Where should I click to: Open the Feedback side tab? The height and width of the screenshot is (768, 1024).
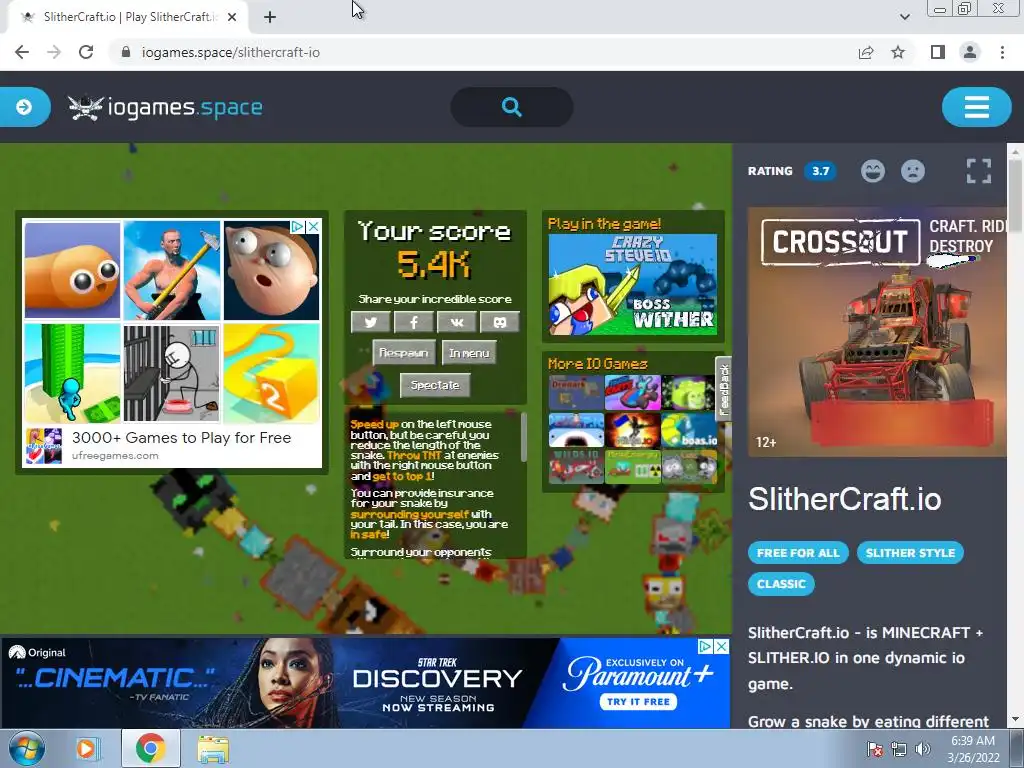point(724,390)
